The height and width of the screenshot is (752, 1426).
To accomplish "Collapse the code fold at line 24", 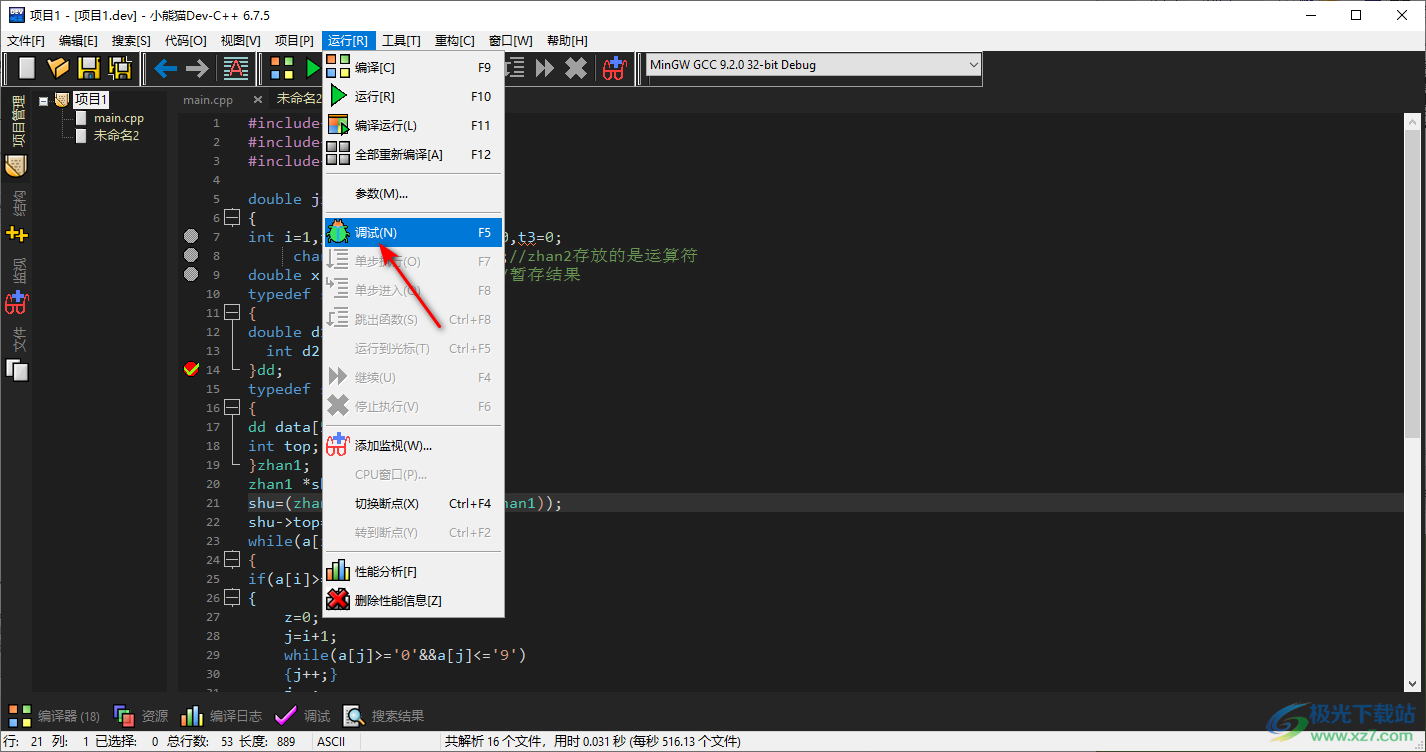I will pos(232,560).
